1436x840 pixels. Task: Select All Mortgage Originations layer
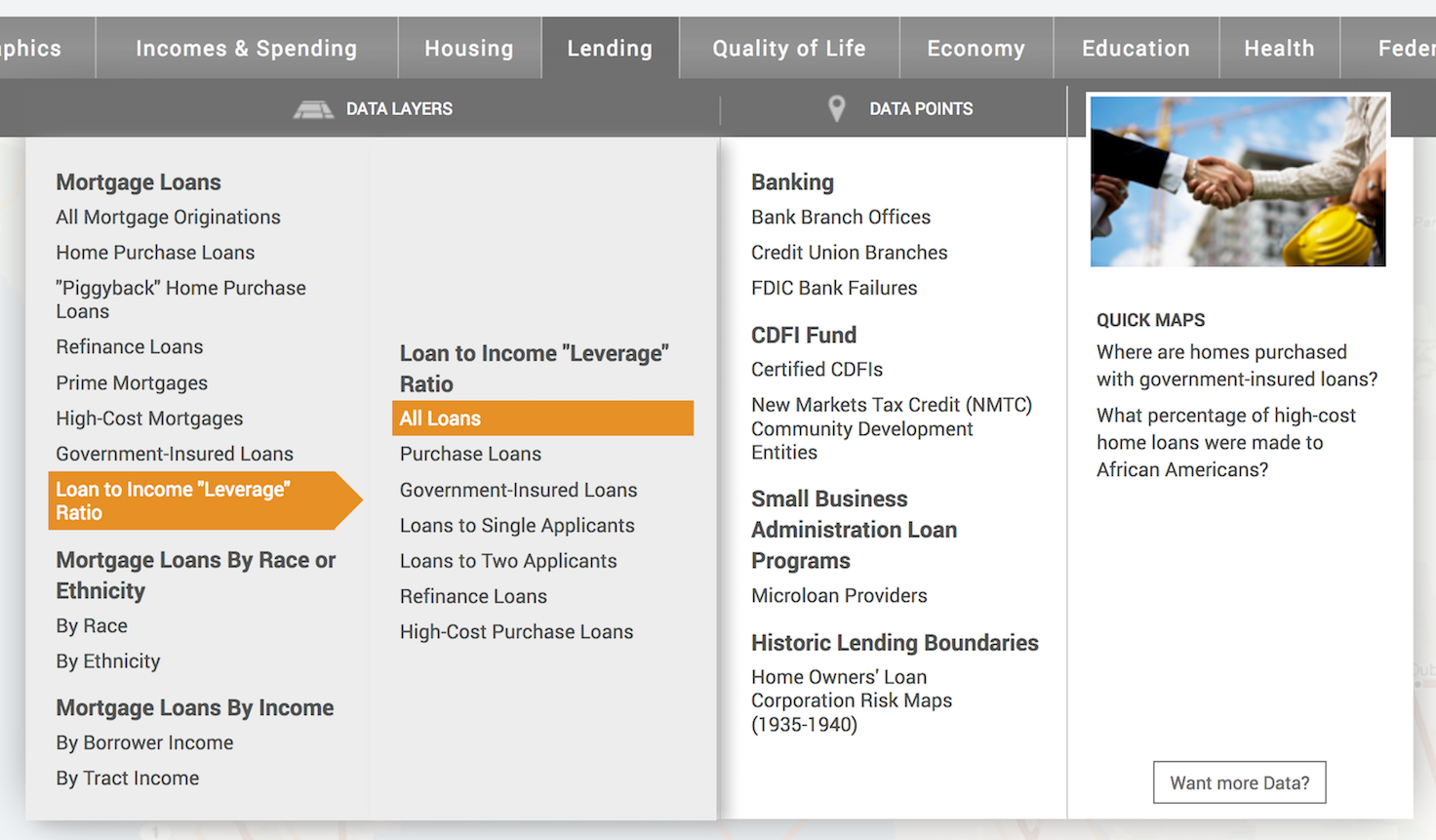(x=168, y=217)
